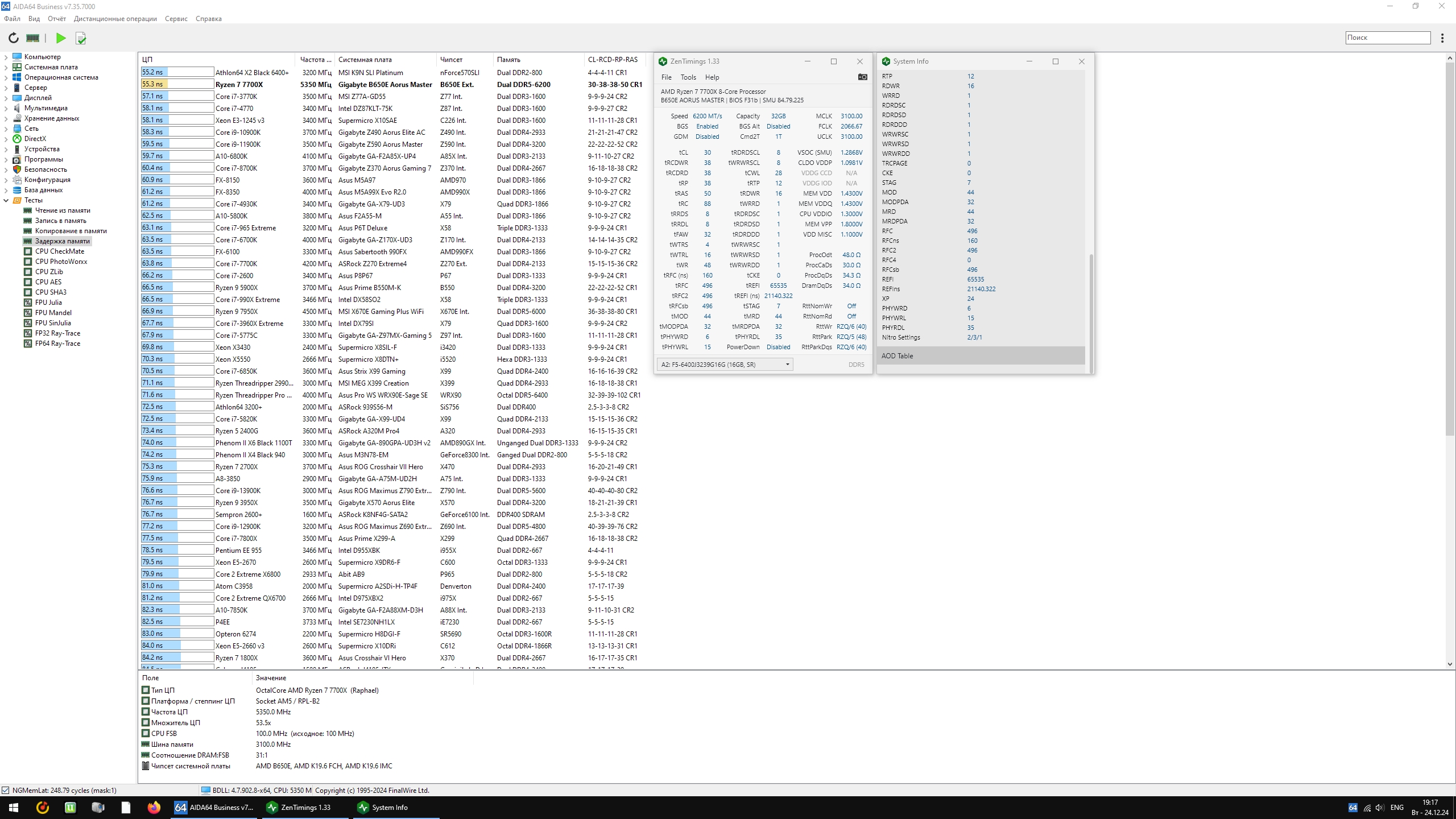This screenshot has height=819, width=1456.
Task: Collapse the Тесты tree node
Action: coord(6,200)
